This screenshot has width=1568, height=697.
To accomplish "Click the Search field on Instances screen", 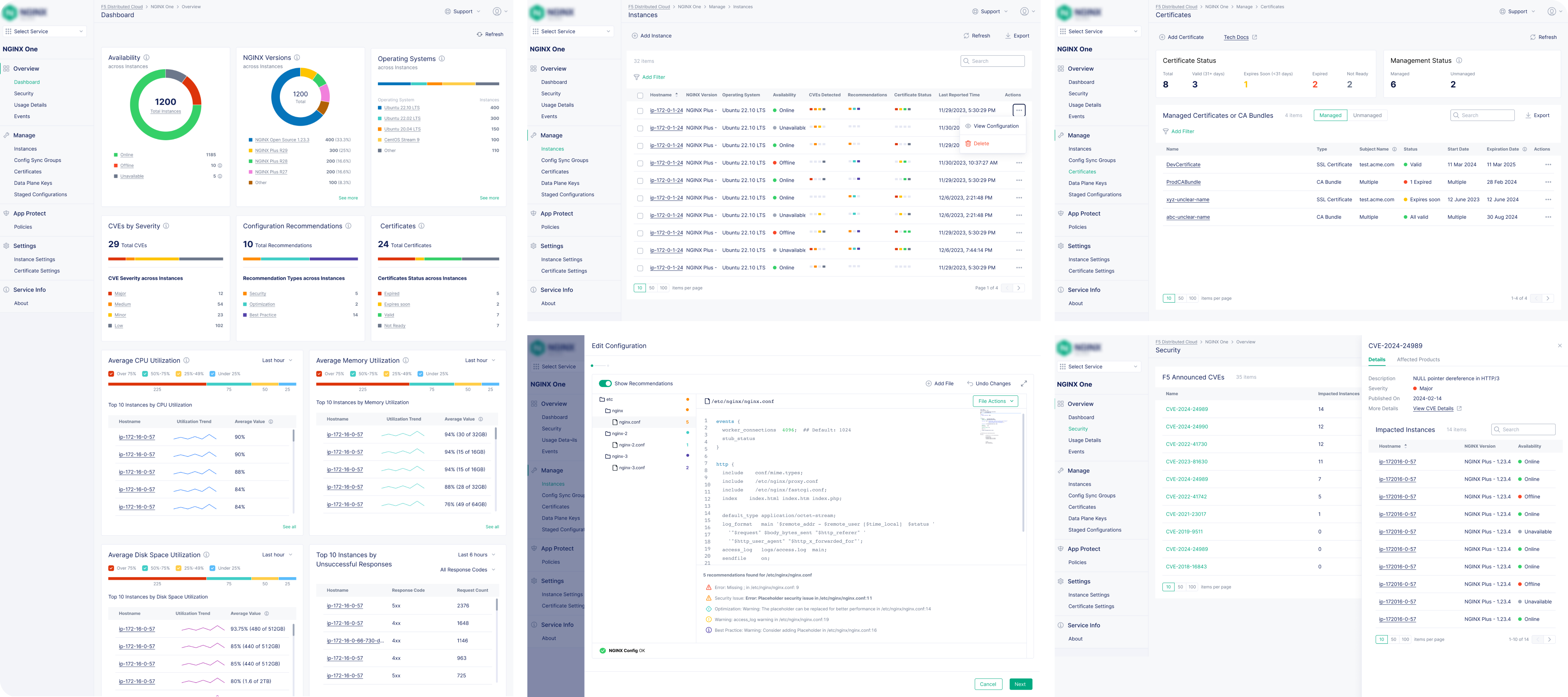I will (x=992, y=61).
